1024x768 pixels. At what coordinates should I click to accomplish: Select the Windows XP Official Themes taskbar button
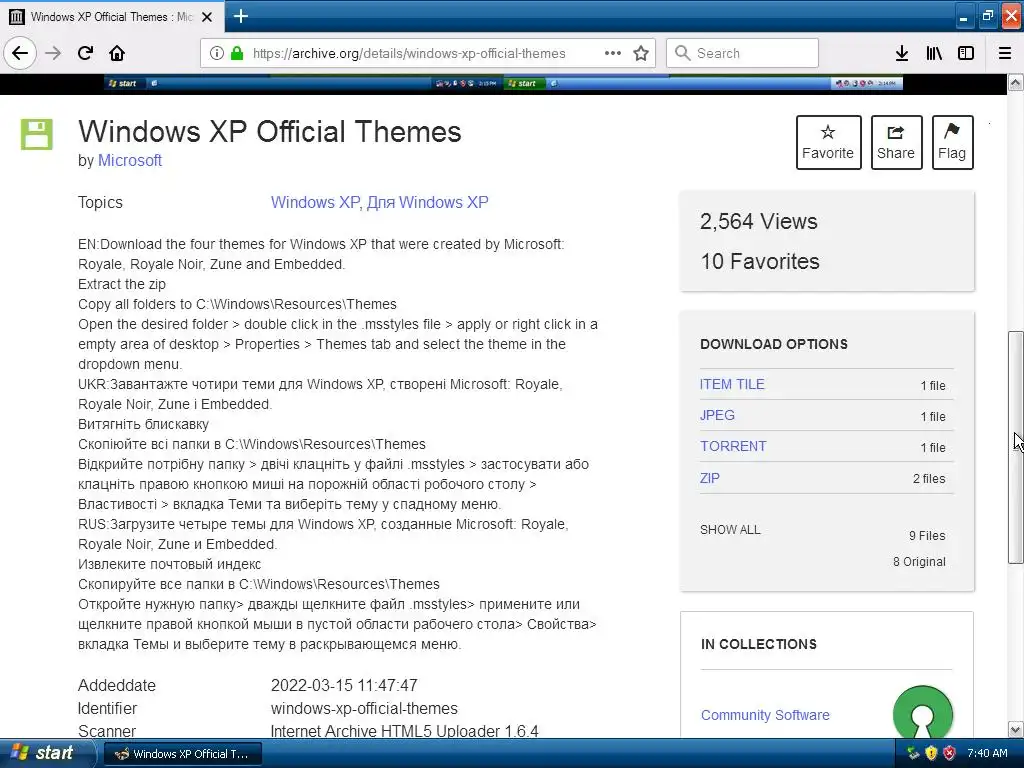[x=183, y=754]
